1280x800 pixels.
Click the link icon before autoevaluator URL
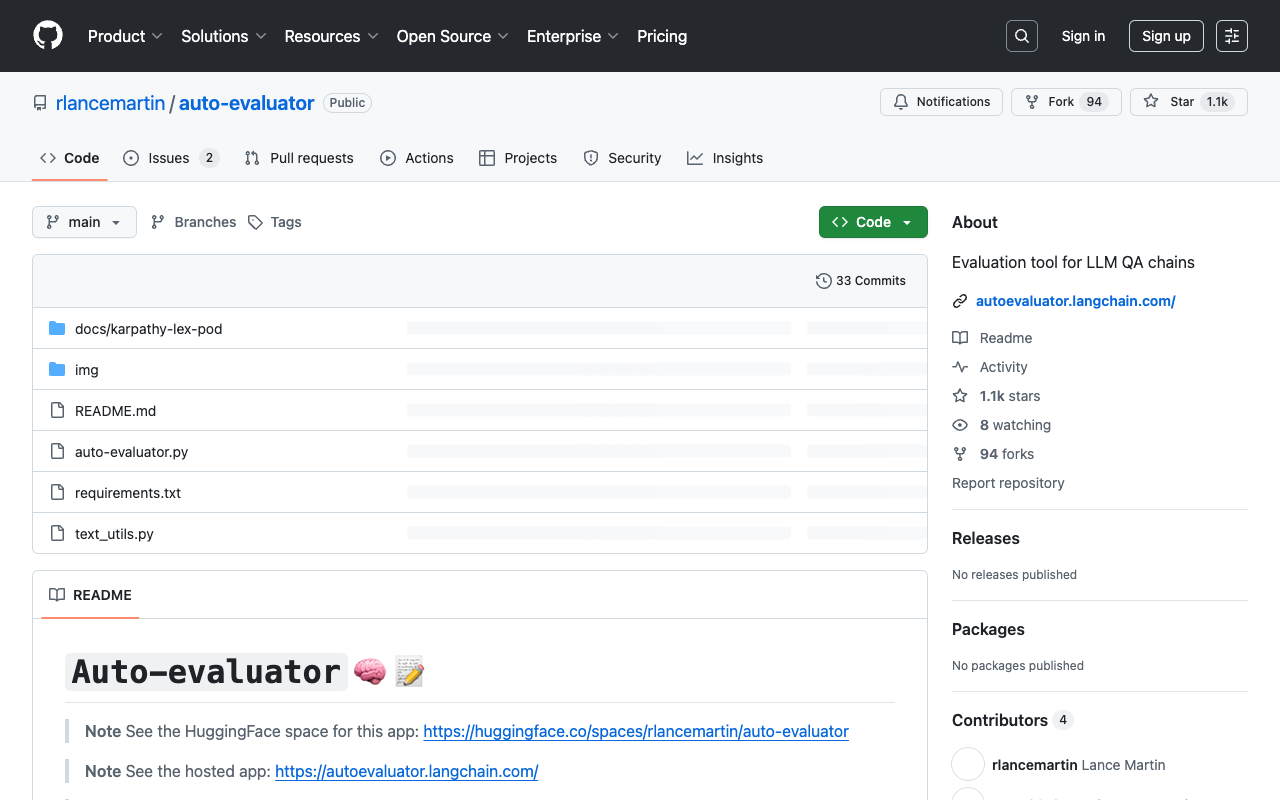tap(960, 301)
